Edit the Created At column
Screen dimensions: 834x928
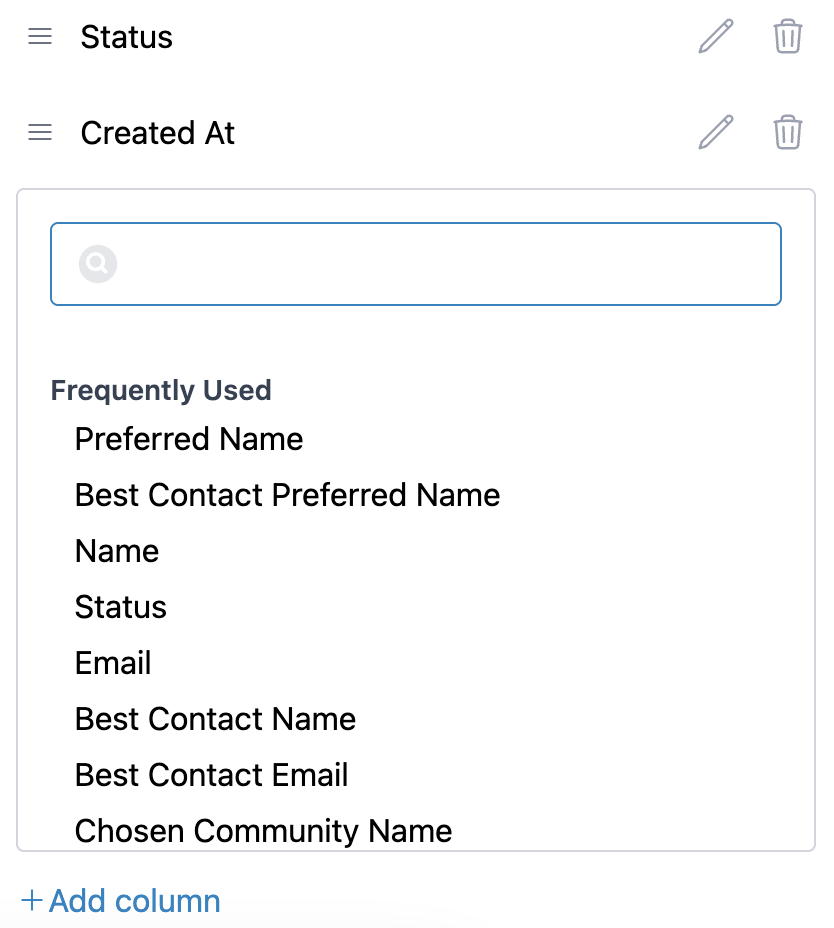(715, 133)
